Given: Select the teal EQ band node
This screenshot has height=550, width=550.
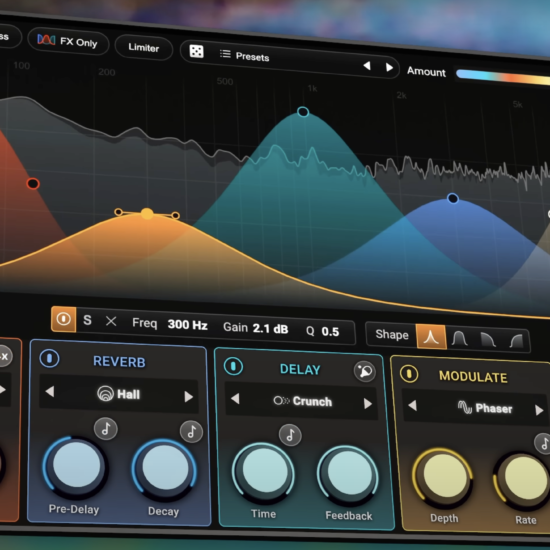Looking at the screenshot, I should (x=303, y=112).
